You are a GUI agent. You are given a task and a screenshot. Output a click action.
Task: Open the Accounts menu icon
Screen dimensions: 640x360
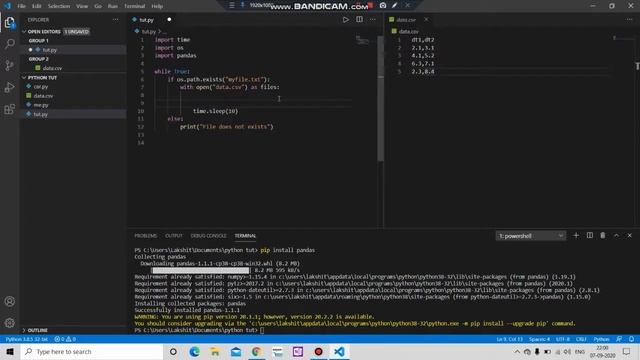(x=9, y=301)
